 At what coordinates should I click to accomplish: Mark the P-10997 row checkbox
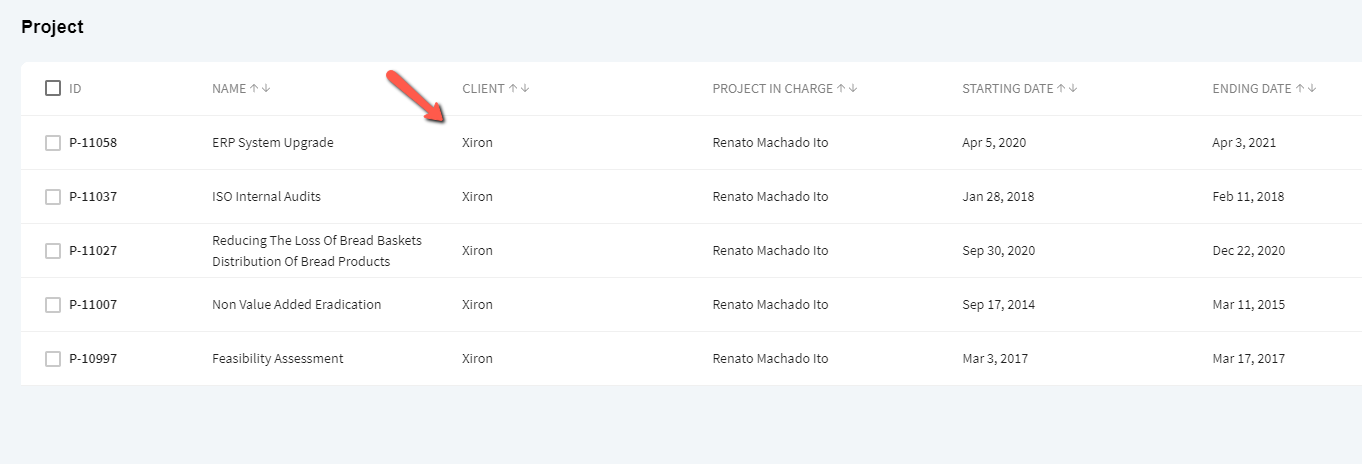click(x=53, y=359)
